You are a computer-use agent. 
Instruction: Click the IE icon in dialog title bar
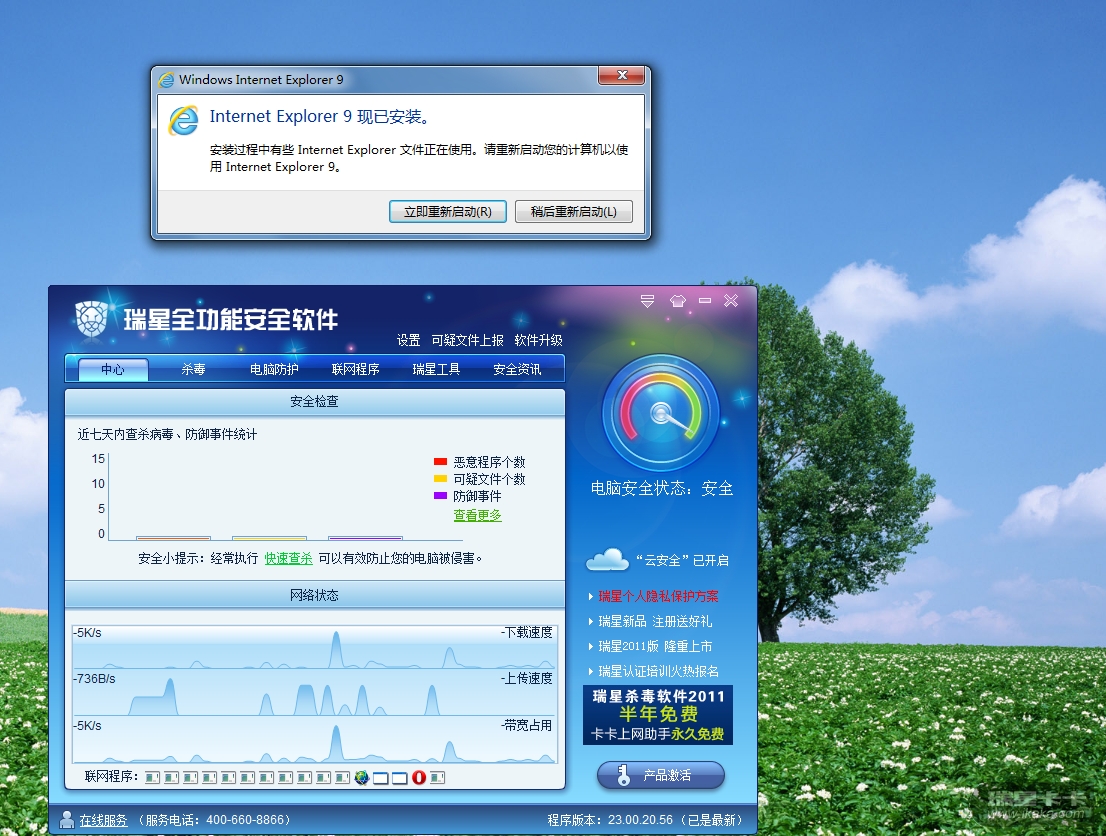click(166, 80)
